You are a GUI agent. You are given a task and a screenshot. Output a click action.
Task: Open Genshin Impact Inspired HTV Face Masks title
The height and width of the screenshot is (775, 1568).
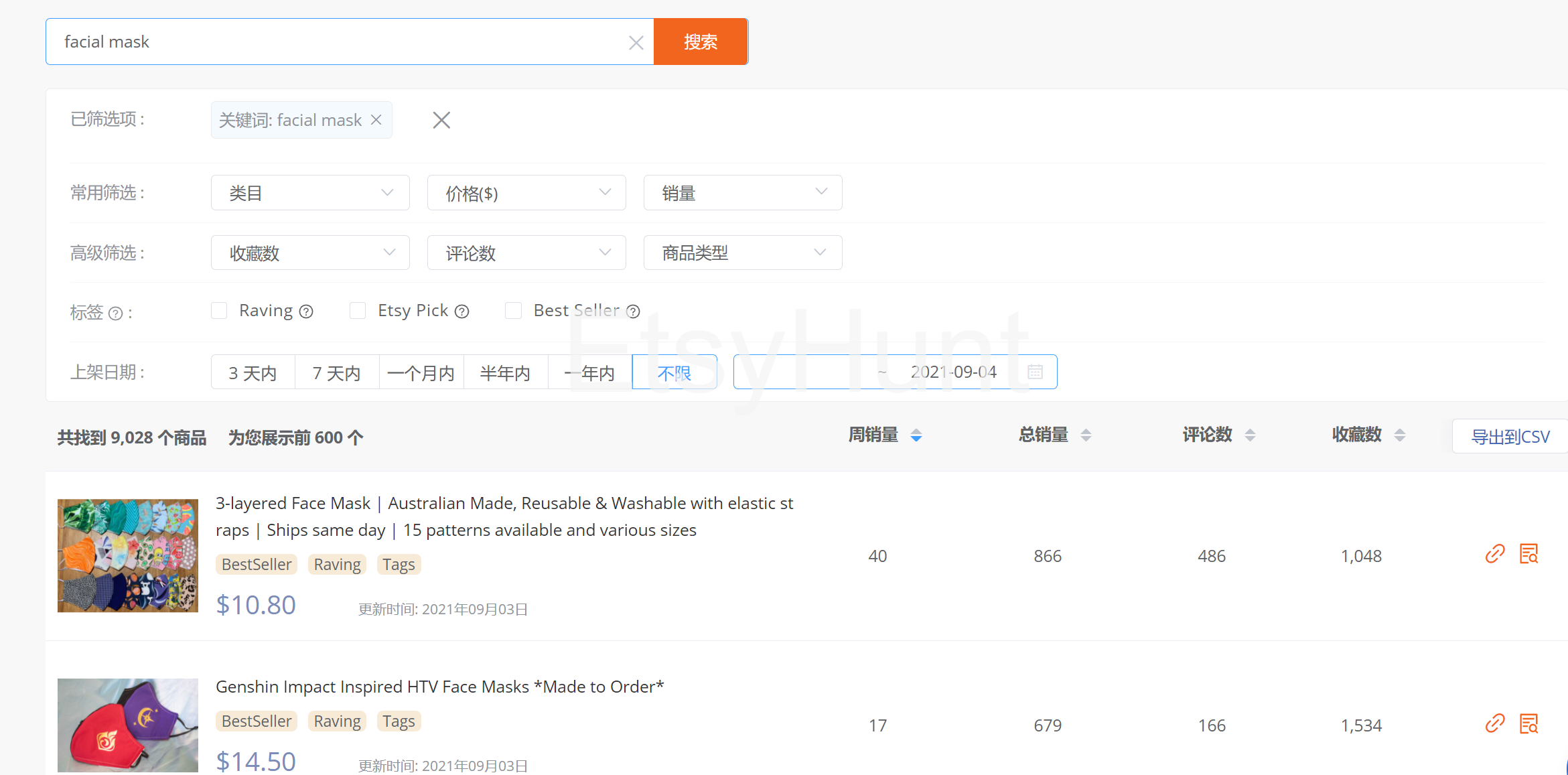coord(440,687)
